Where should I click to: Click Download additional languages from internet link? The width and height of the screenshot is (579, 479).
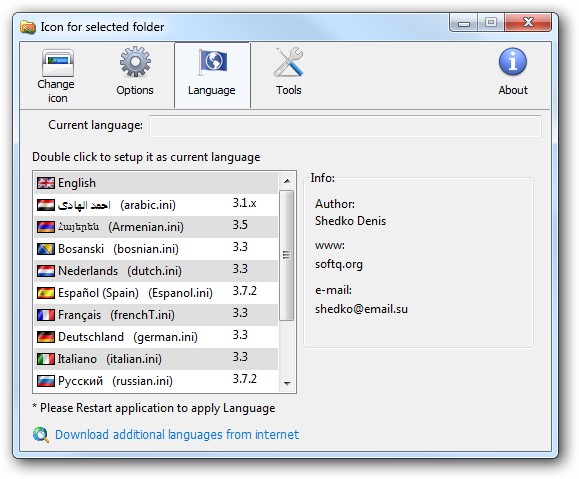coord(177,435)
